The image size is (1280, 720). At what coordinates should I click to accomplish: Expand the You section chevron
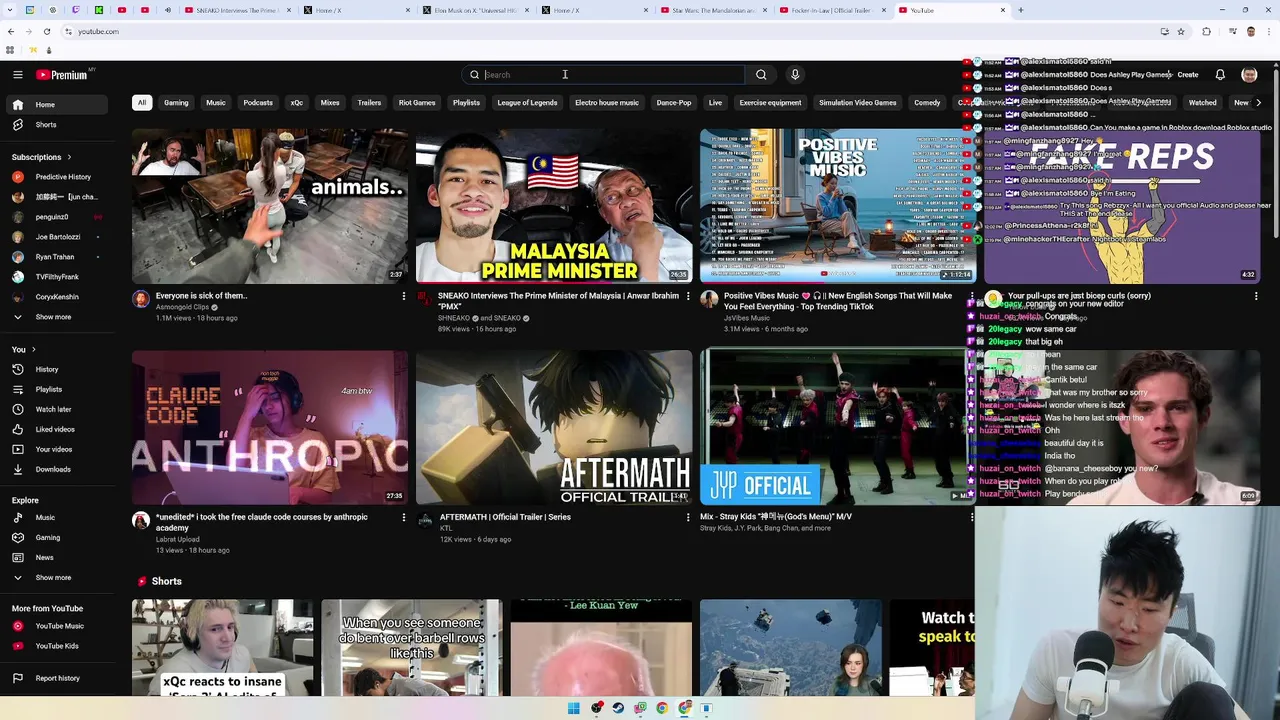(x=33, y=350)
